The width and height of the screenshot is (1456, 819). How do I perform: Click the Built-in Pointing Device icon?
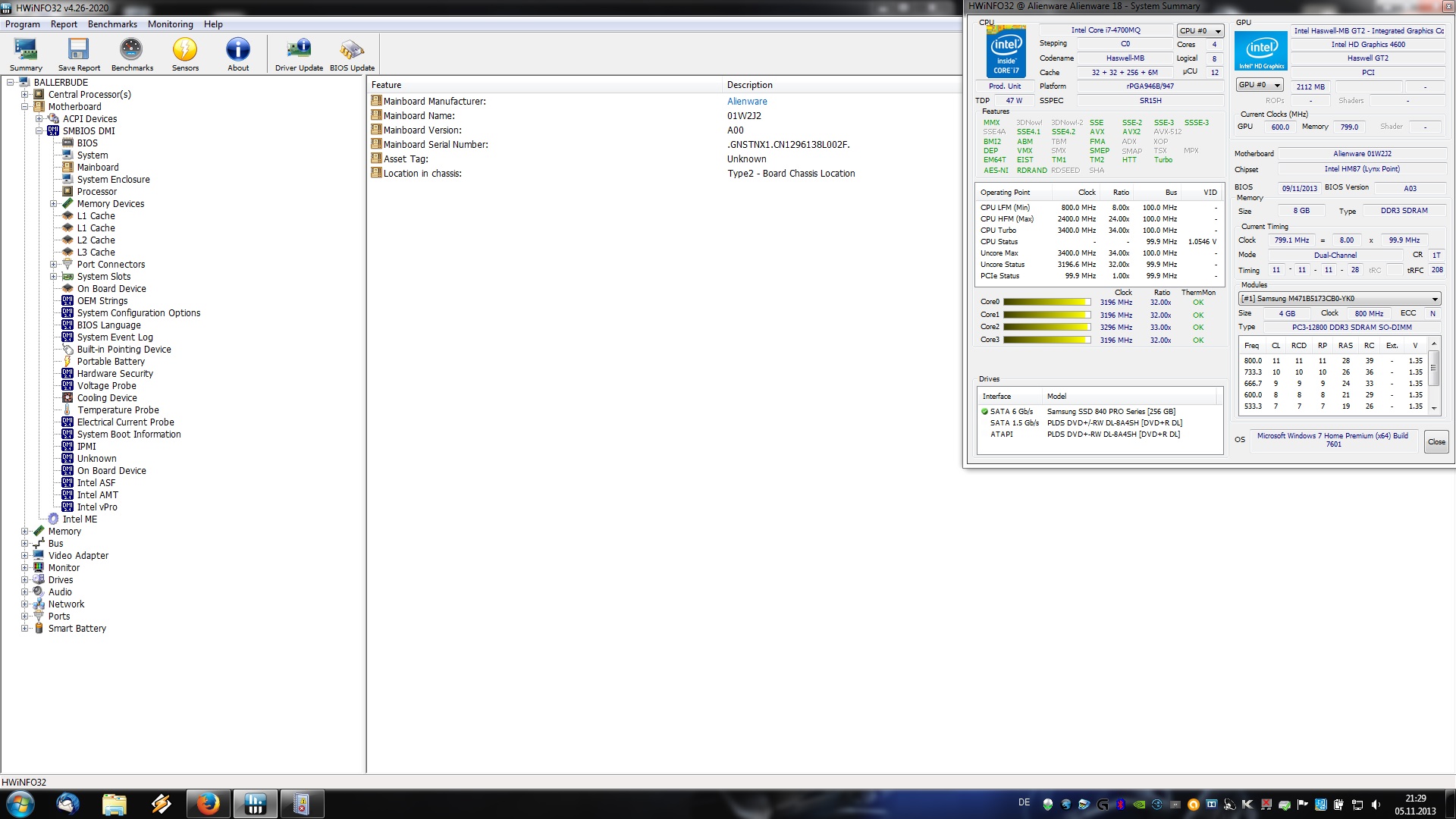[67, 350]
